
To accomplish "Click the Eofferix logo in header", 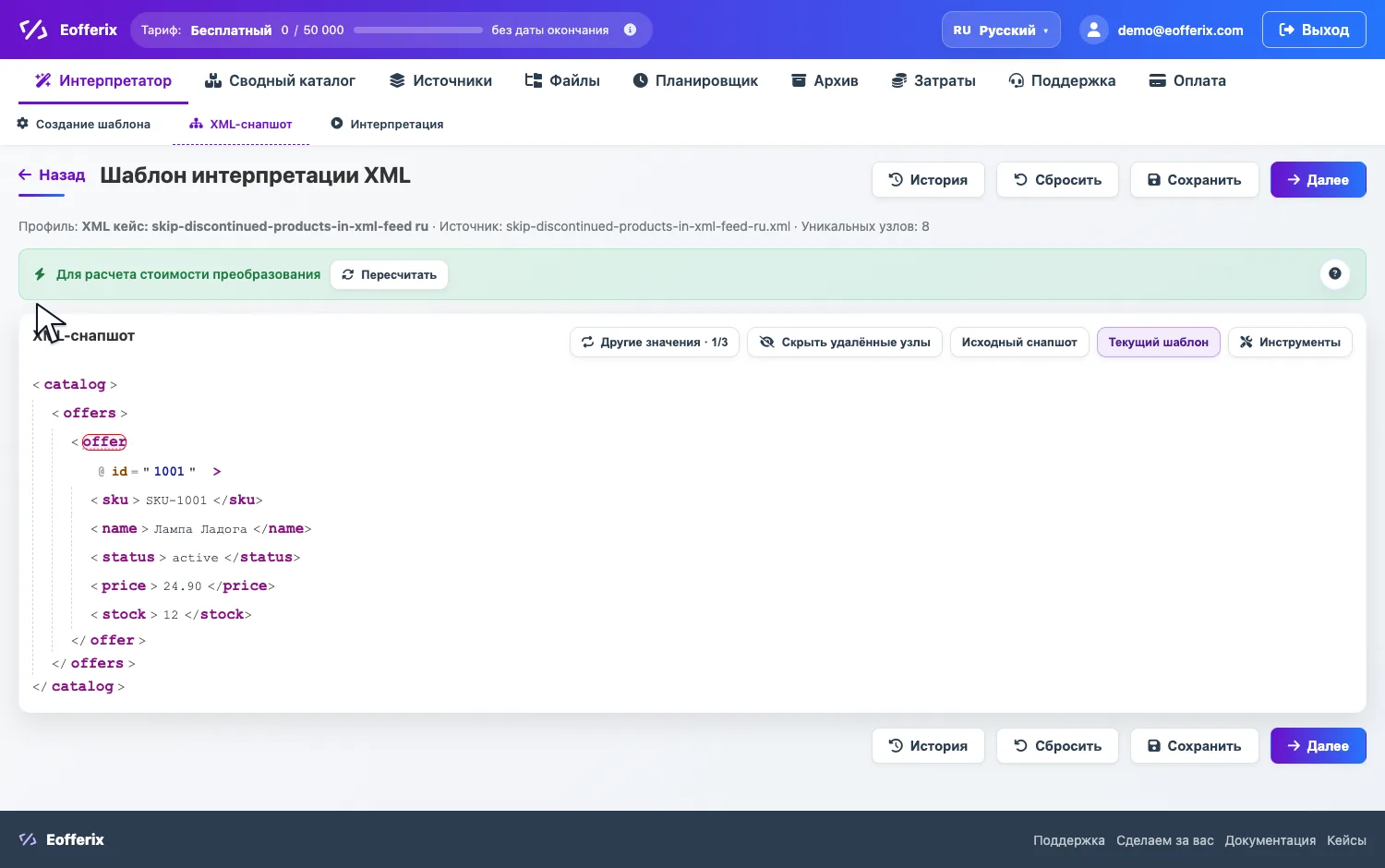I will pyautogui.click(x=68, y=30).
